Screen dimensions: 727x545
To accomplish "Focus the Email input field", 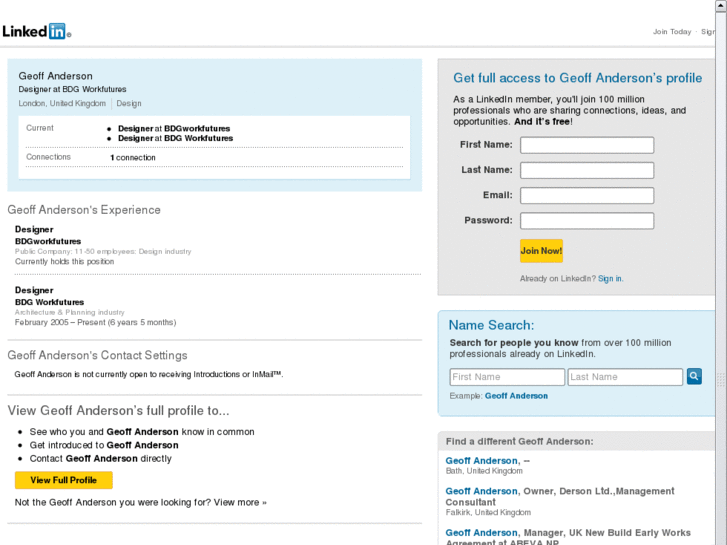I will [x=587, y=195].
